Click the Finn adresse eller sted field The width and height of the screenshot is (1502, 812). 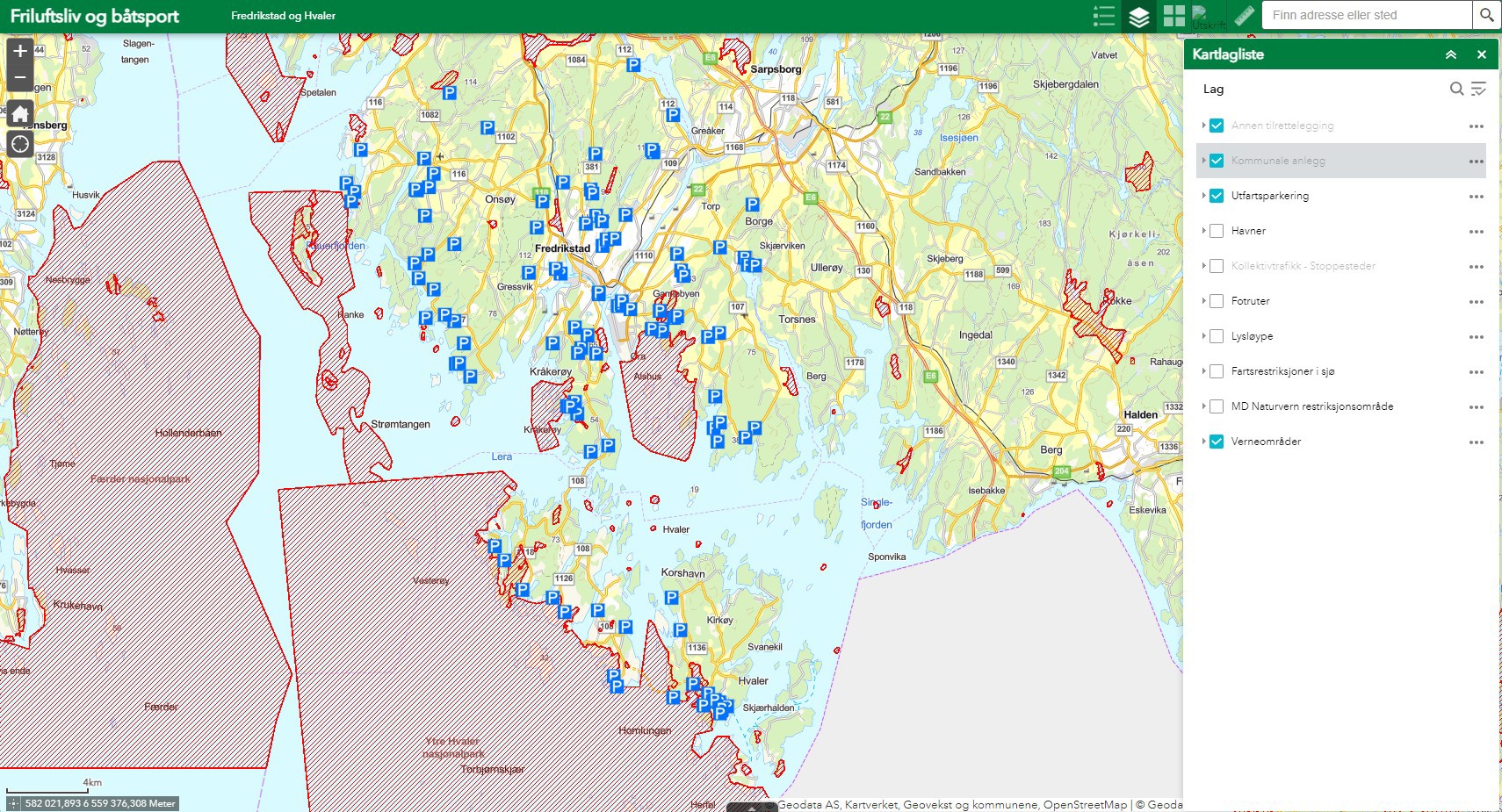point(1366,15)
